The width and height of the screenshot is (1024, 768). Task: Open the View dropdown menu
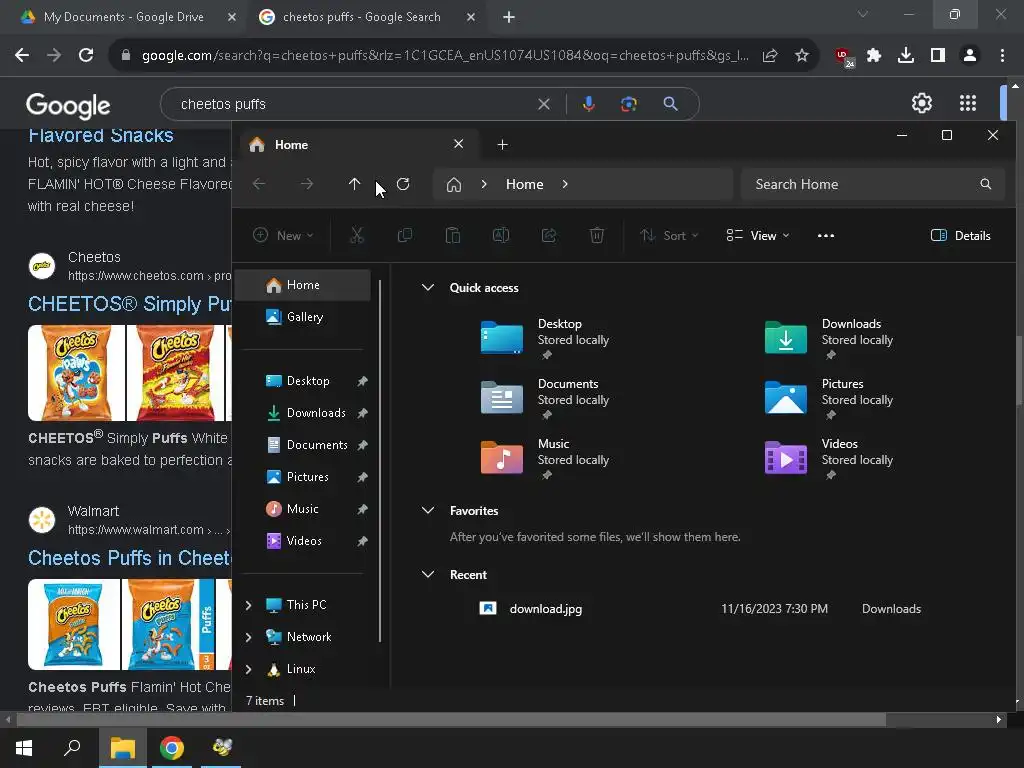758,236
